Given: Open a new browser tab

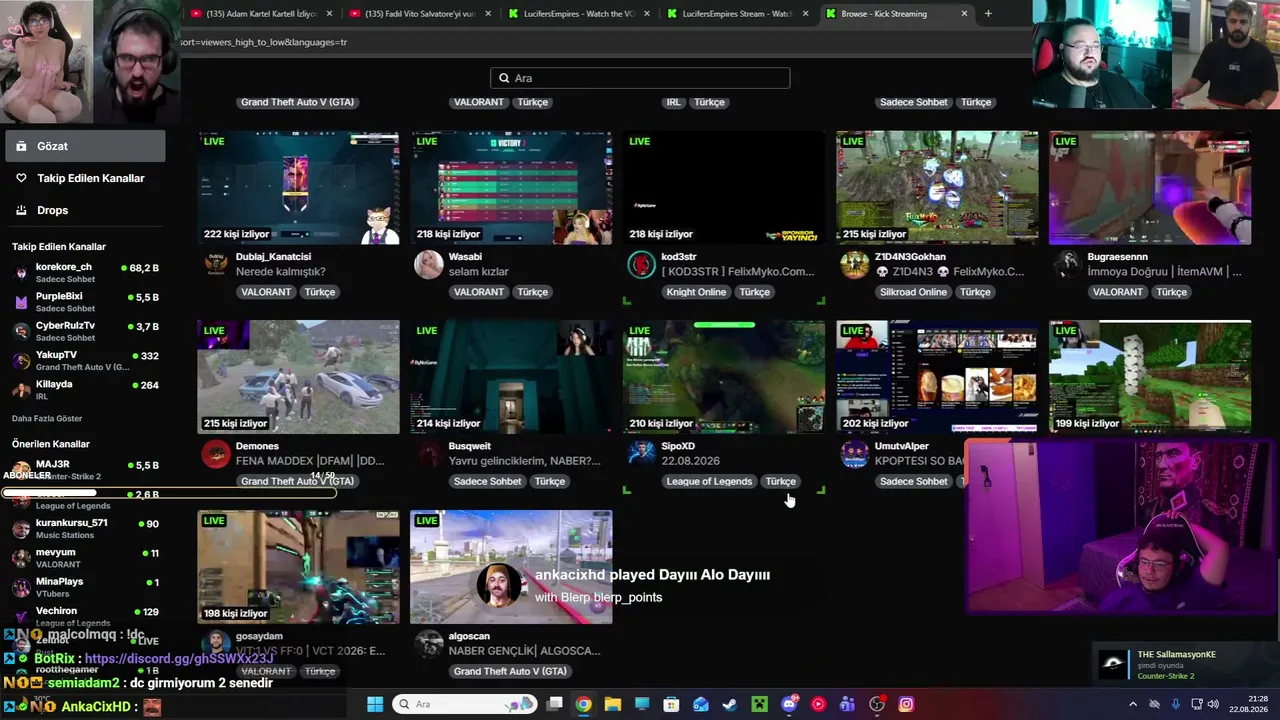Looking at the screenshot, I should pyautogui.click(x=988, y=14).
